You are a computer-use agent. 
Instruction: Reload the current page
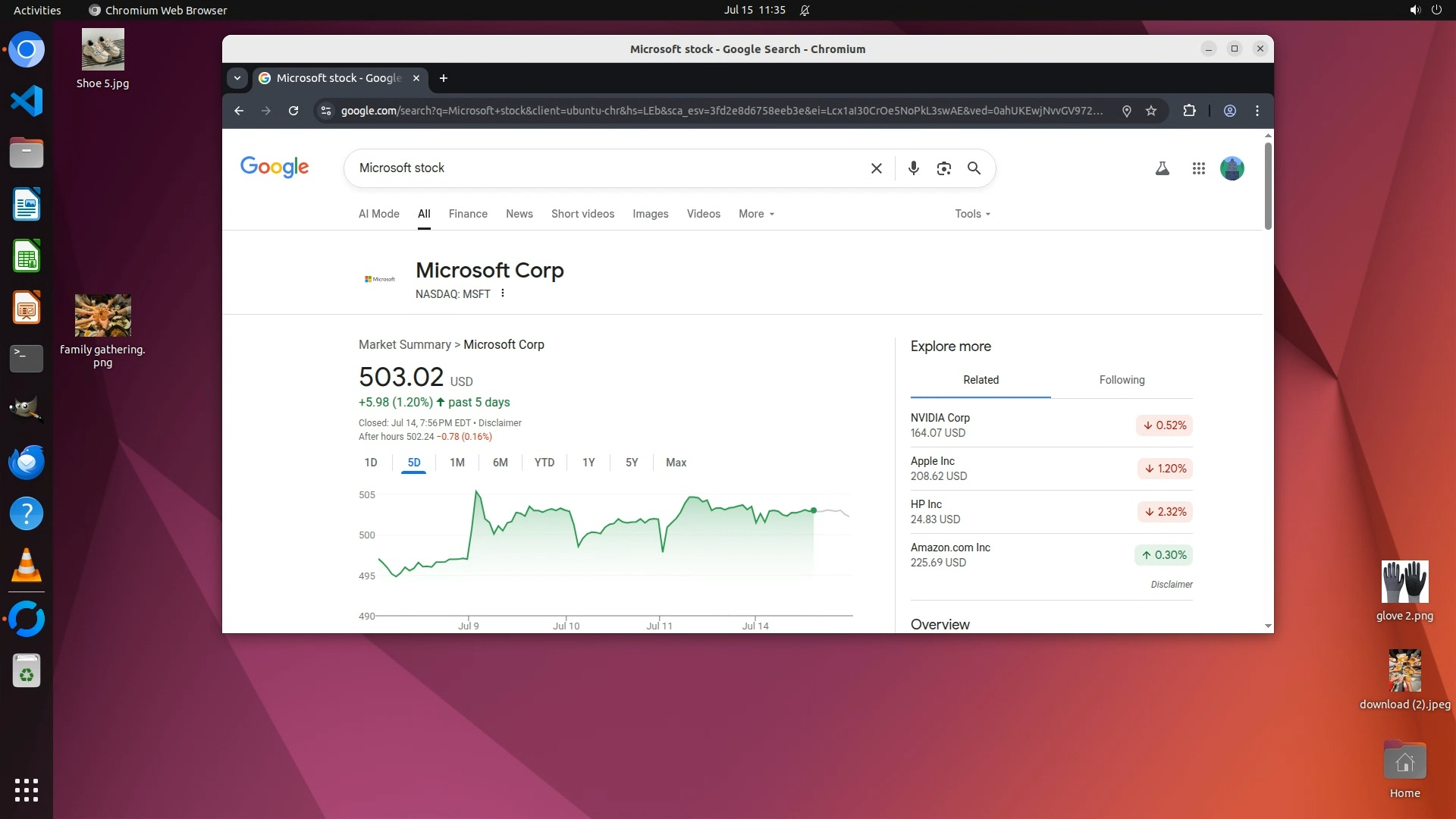tap(293, 111)
